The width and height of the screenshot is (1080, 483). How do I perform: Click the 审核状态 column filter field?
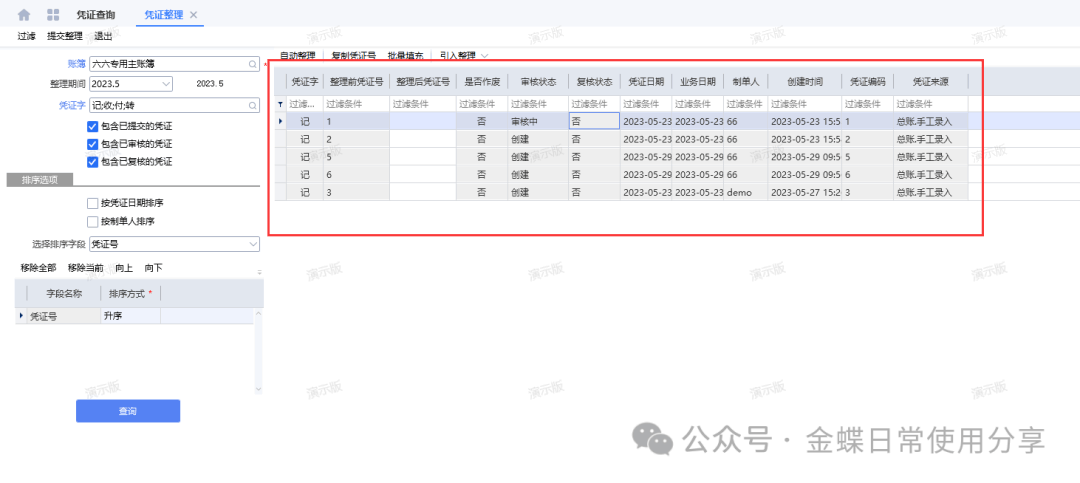tap(536, 104)
